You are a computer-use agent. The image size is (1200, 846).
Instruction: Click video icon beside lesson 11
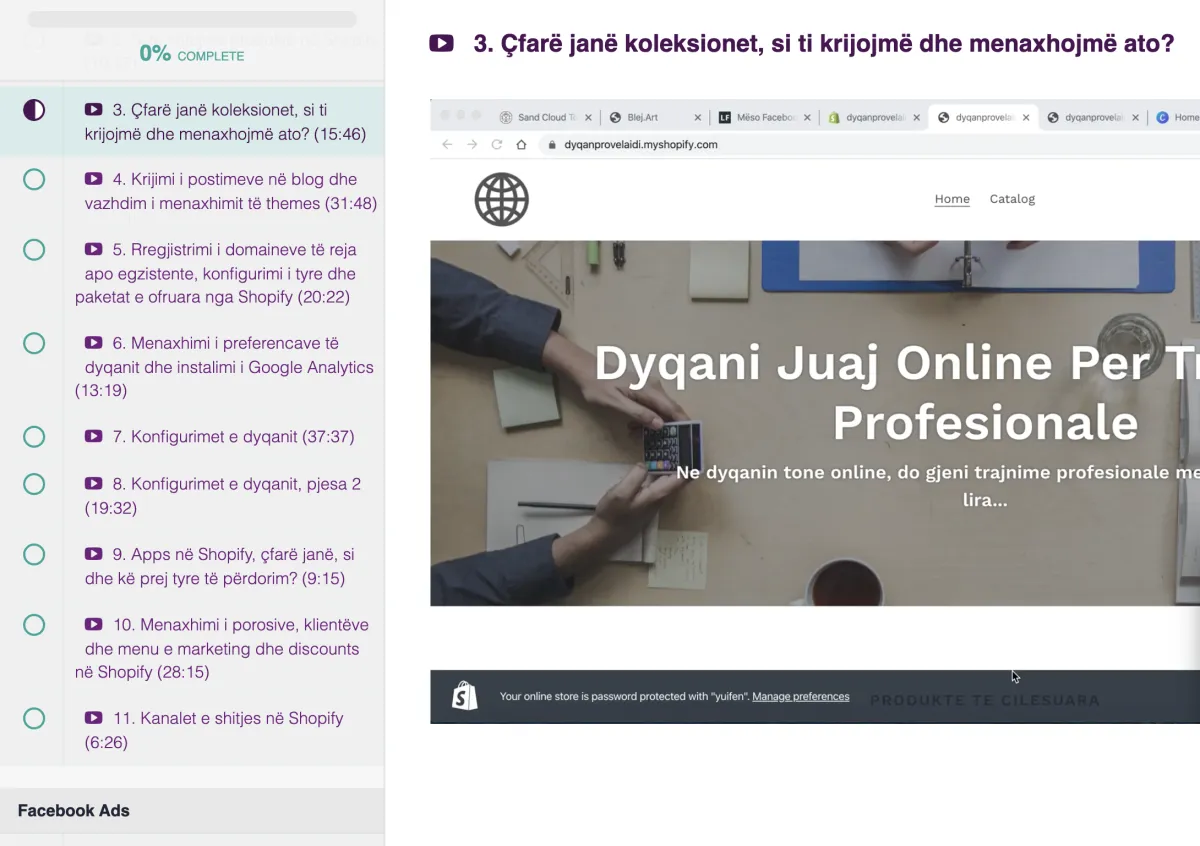93,718
